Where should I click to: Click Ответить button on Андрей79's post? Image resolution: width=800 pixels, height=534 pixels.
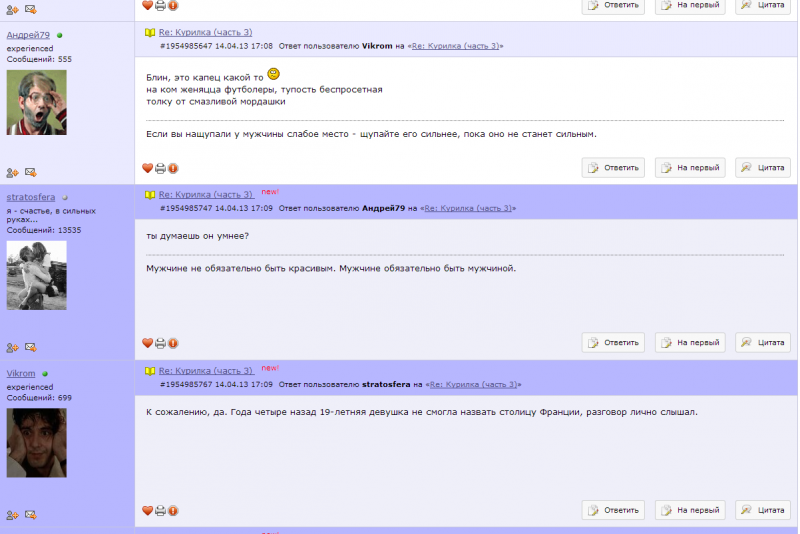click(x=613, y=168)
